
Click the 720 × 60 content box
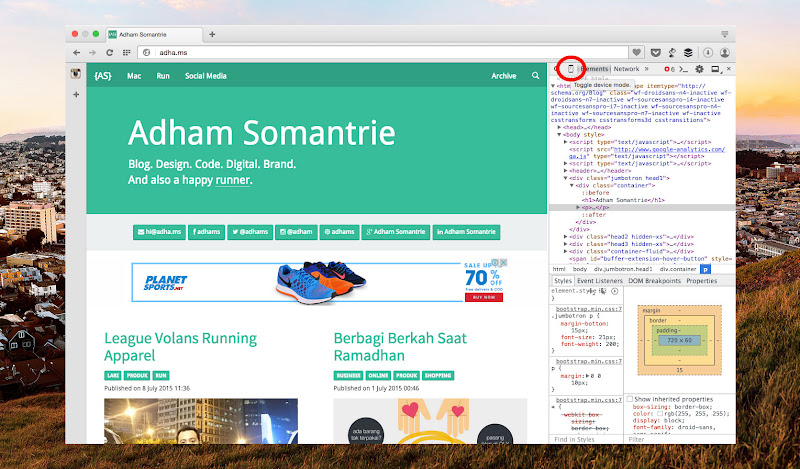(680, 340)
